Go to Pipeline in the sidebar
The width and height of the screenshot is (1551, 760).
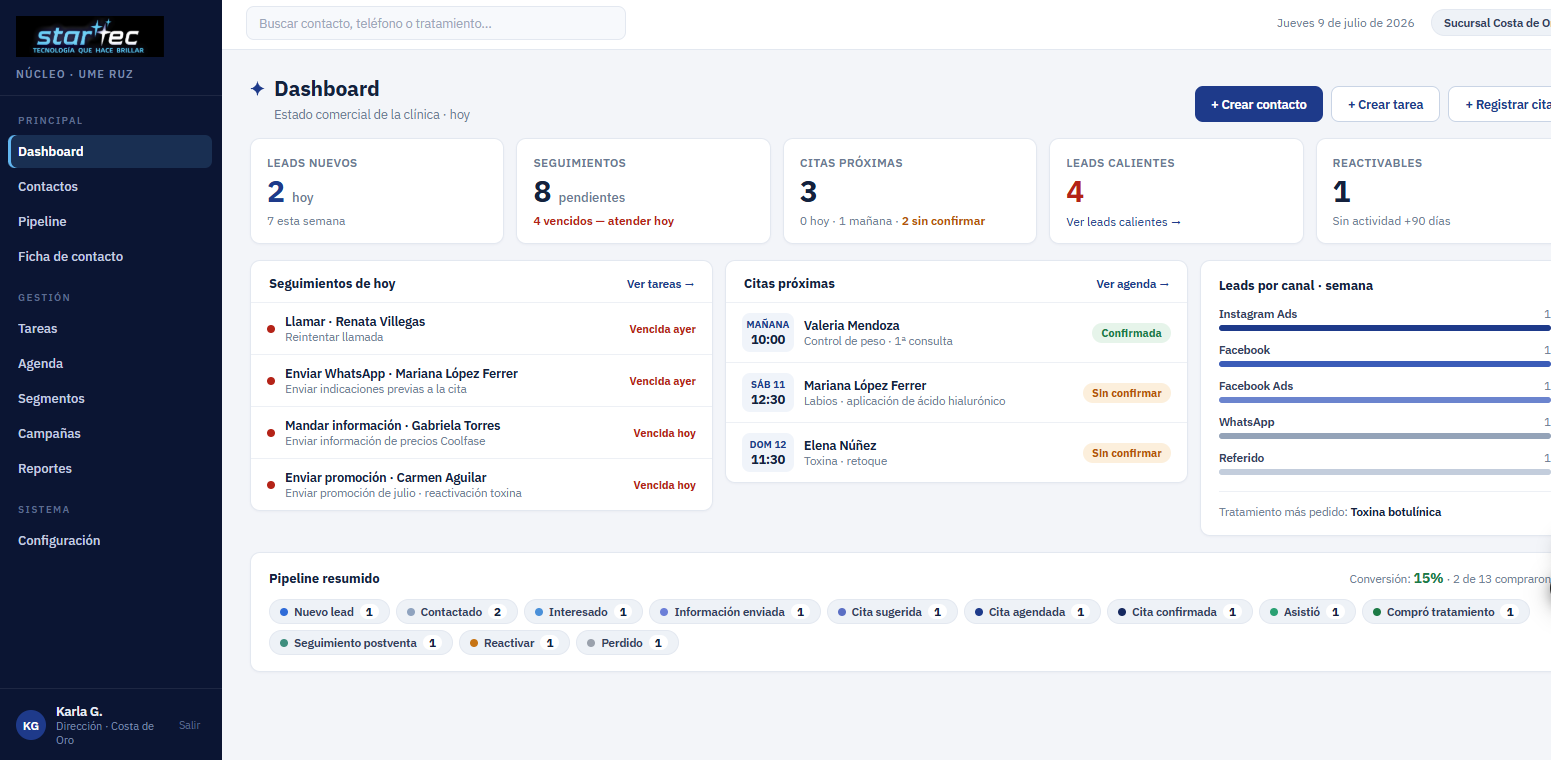(110, 222)
